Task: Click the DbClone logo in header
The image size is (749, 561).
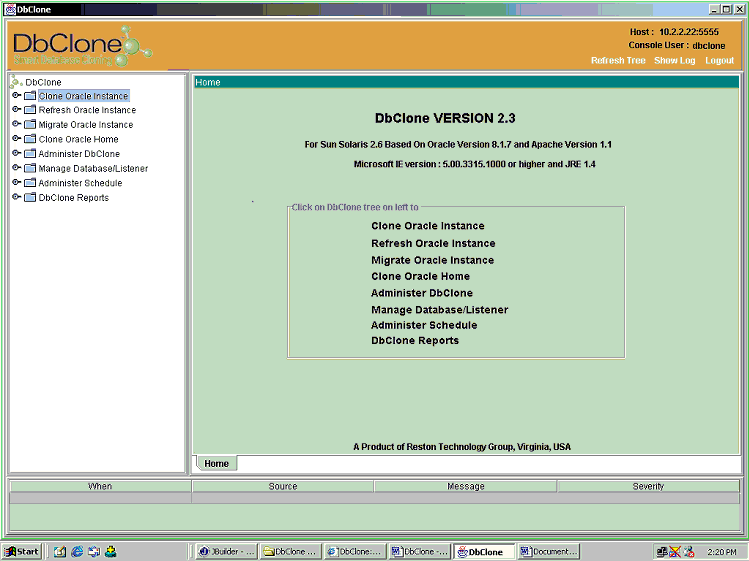Action: 81,46
